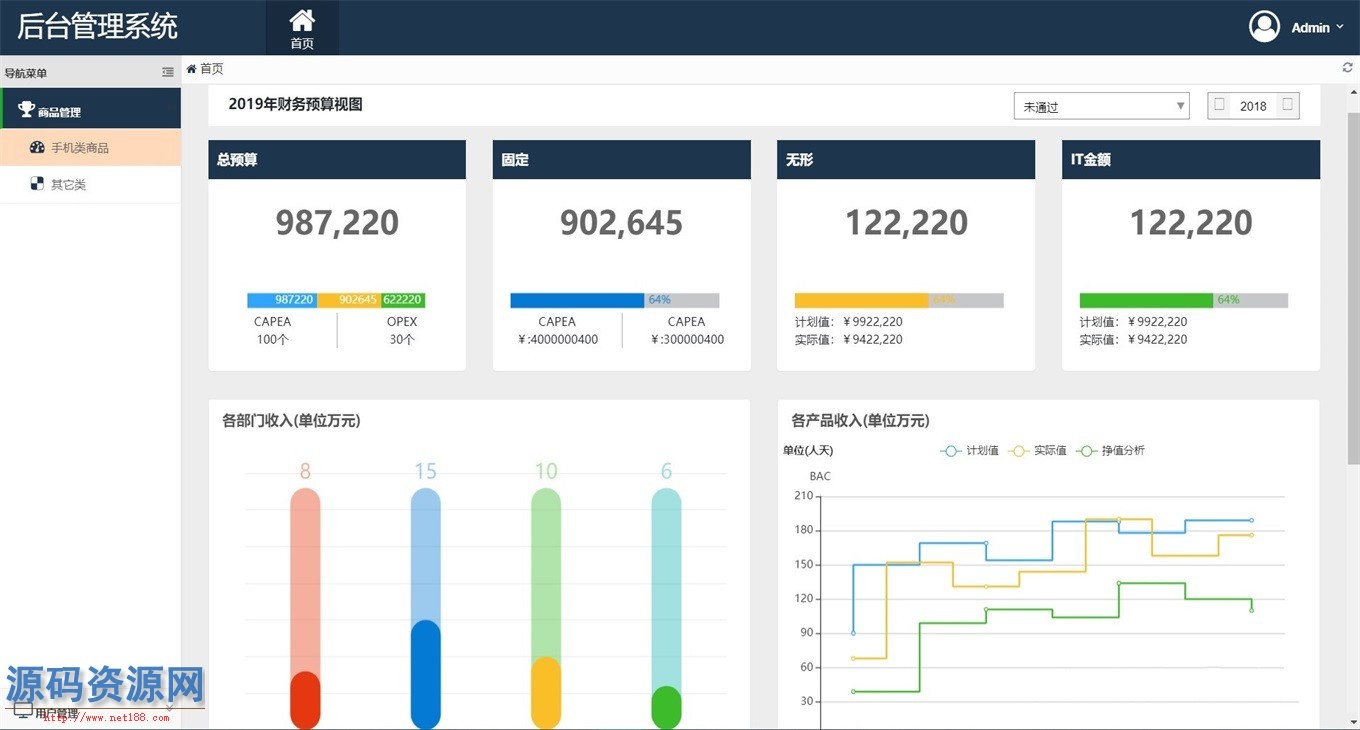1360x730 pixels.
Task: Click the OPEX 30个 label
Action: [x=402, y=331]
